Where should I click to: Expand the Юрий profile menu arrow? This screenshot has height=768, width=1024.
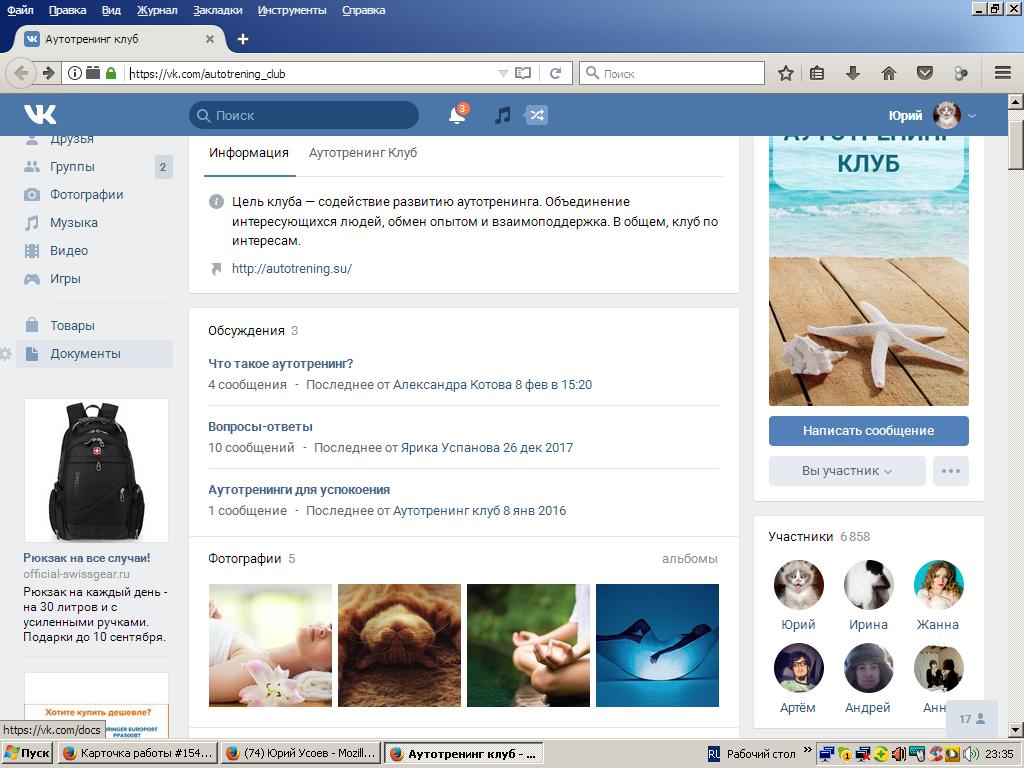(972, 116)
